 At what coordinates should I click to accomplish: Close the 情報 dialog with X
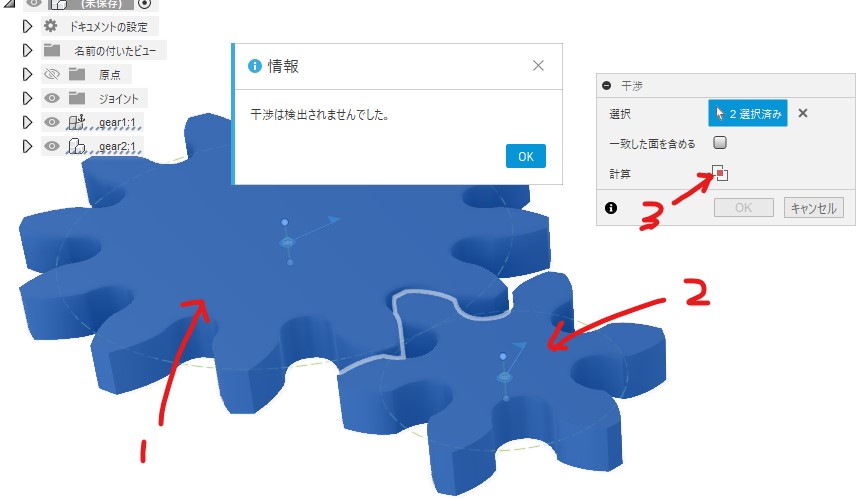(x=538, y=66)
